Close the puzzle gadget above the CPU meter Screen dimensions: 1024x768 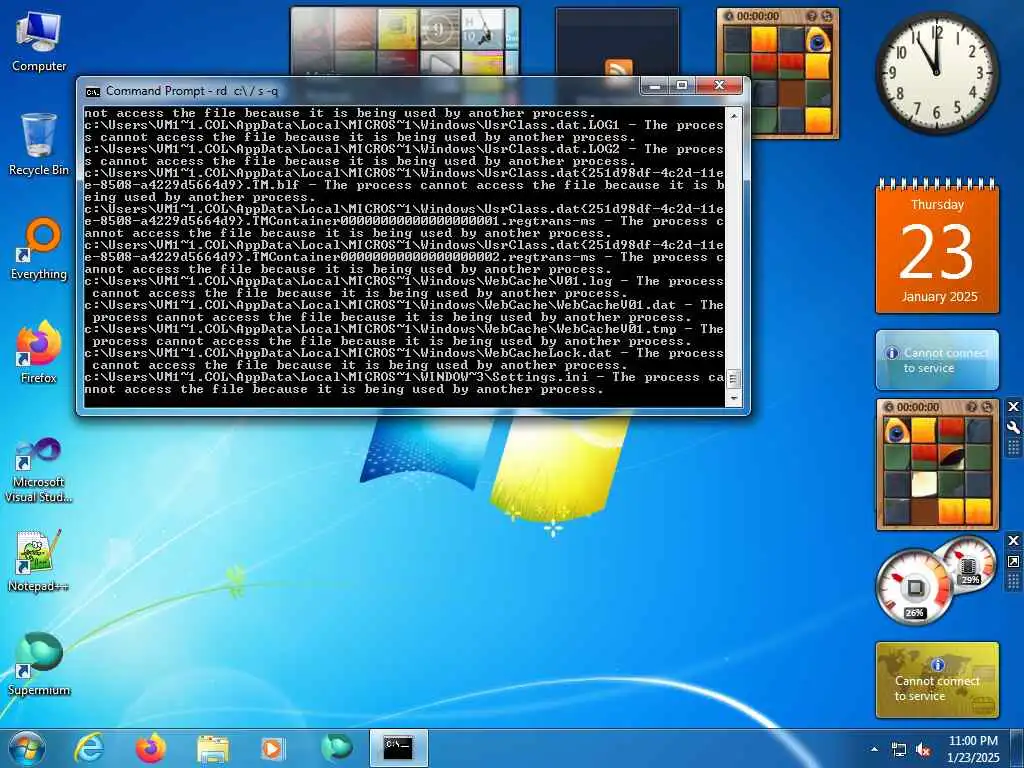point(1014,407)
